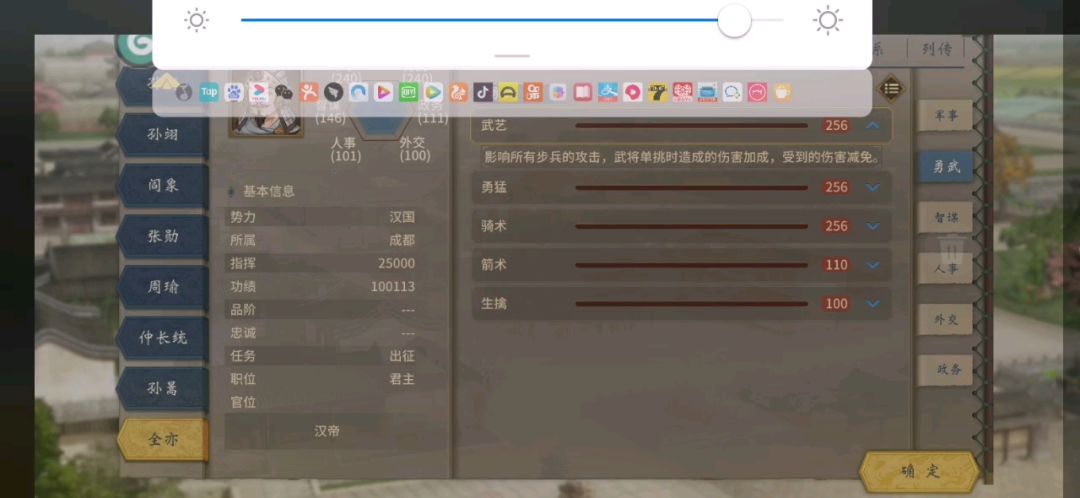Open the red book reader app icon
The image size is (1080, 498).
pyautogui.click(x=583, y=92)
